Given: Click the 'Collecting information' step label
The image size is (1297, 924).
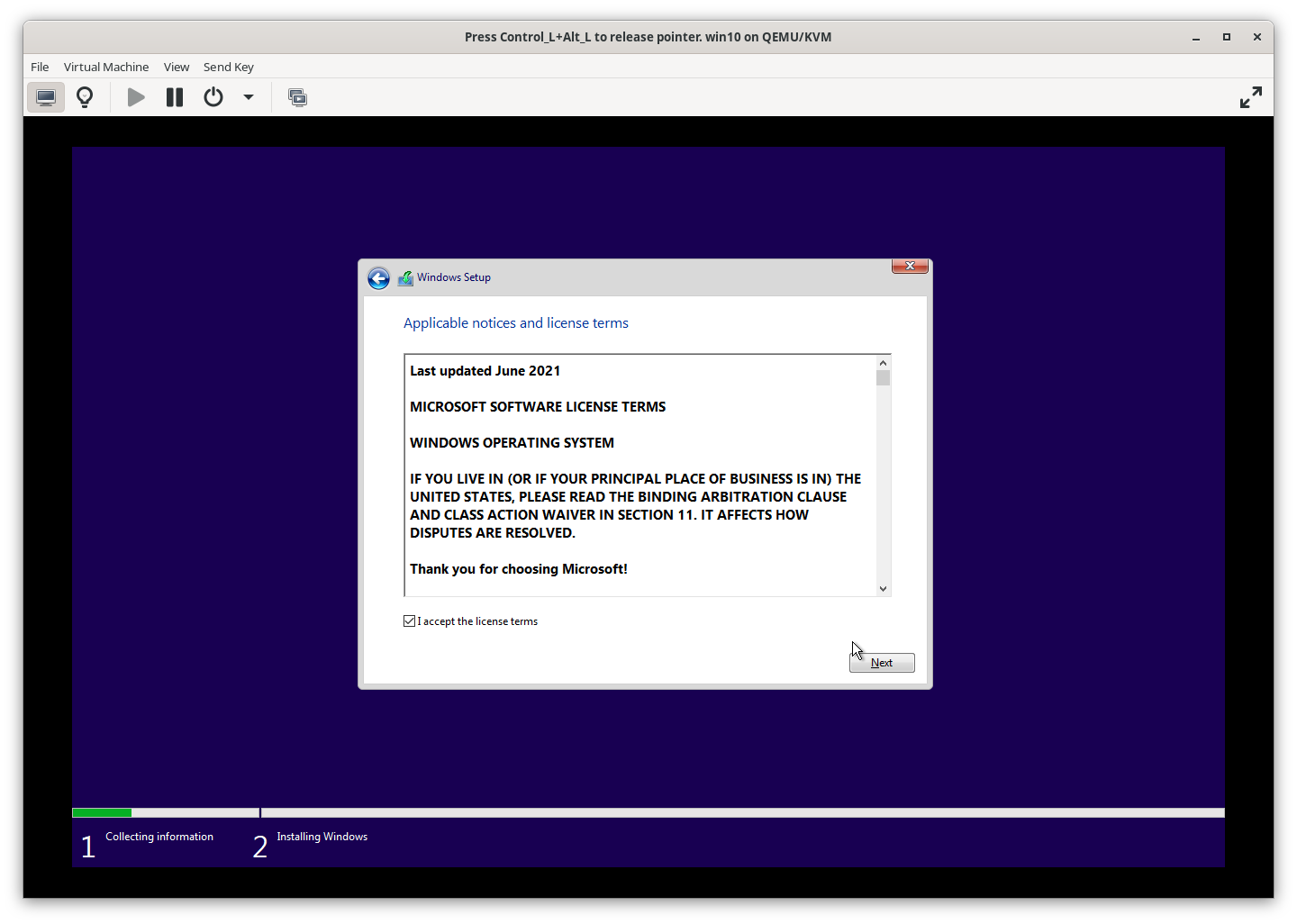Looking at the screenshot, I should (x=159, y=837).
